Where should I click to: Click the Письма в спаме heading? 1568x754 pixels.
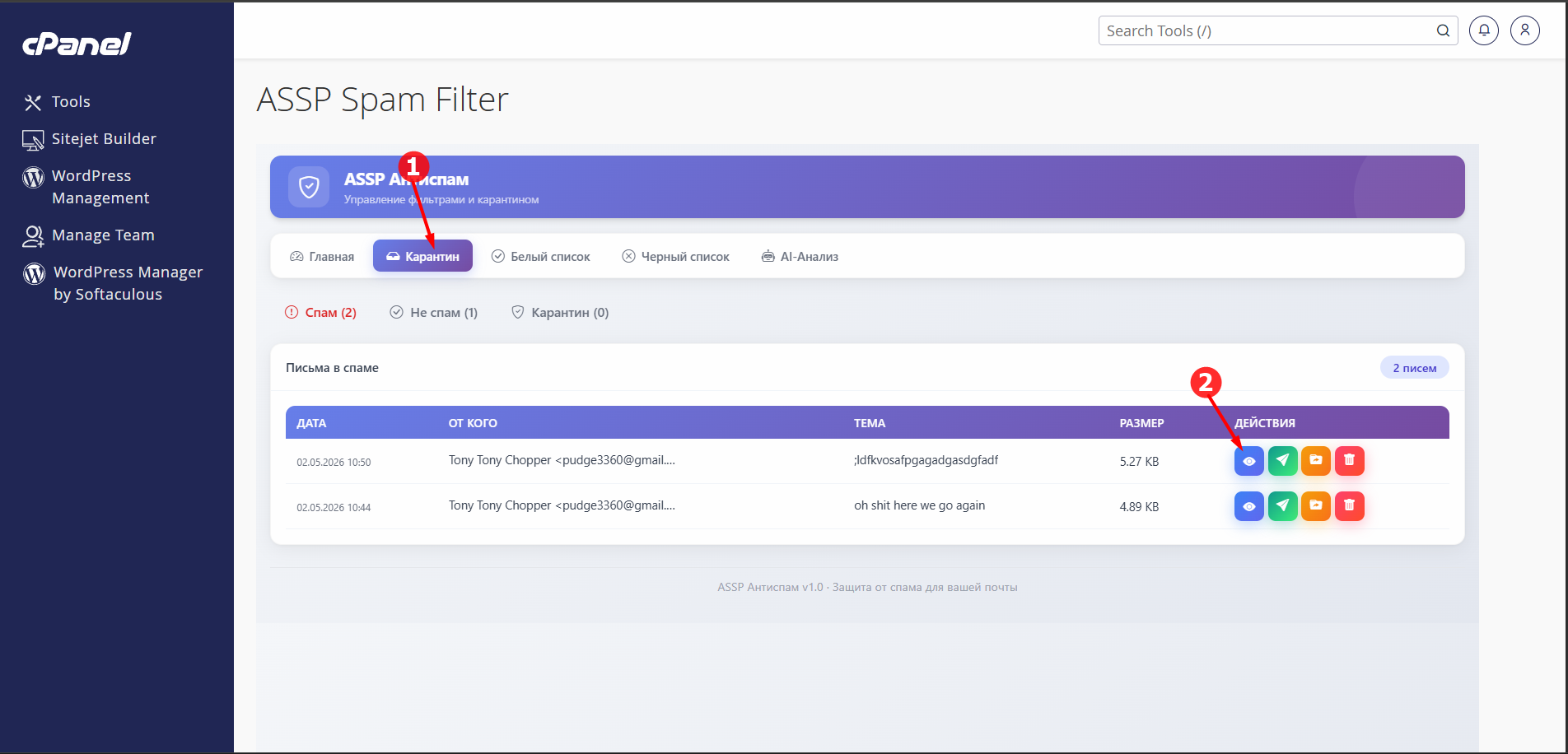(x=332, y=368)
